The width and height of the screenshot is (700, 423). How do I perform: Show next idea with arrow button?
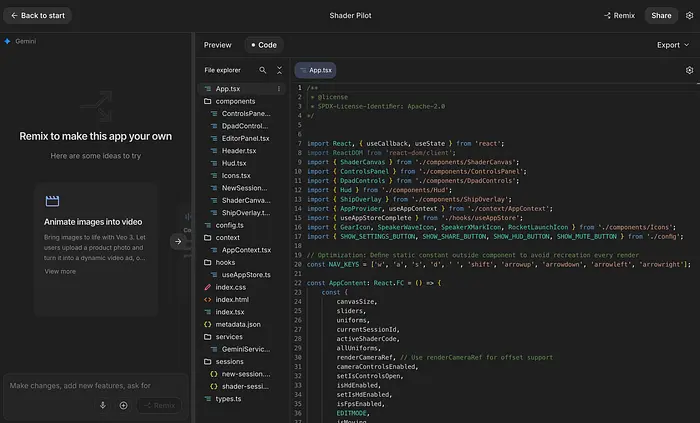click(x=178, y=241)
